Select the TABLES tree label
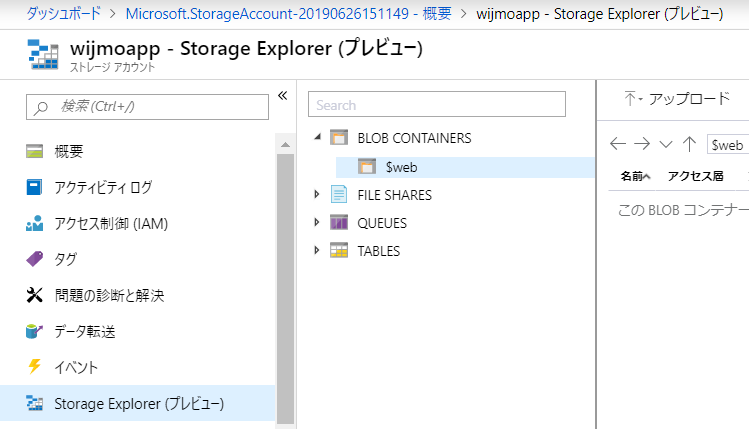 tap(379, 251)
